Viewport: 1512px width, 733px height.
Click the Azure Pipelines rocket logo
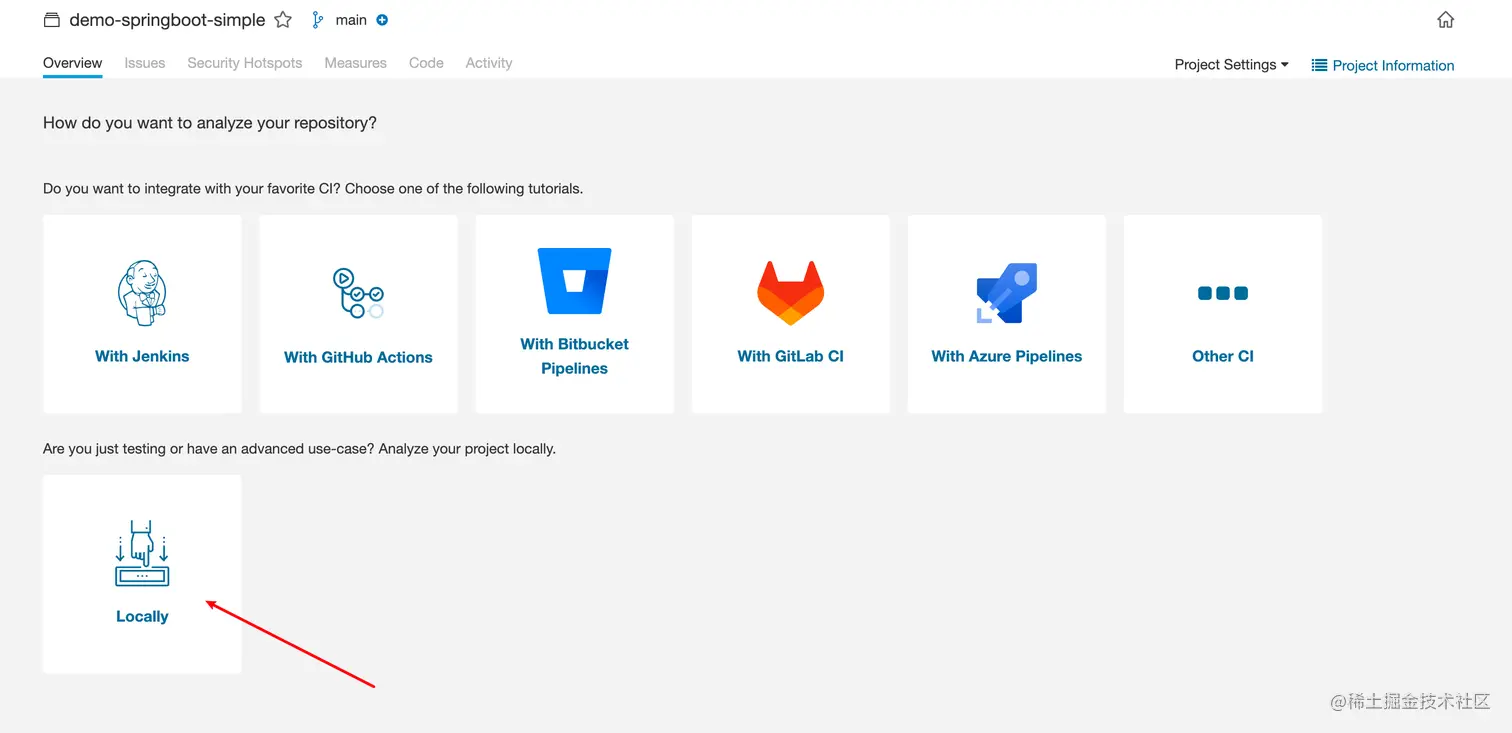[x=1006, y=293]
